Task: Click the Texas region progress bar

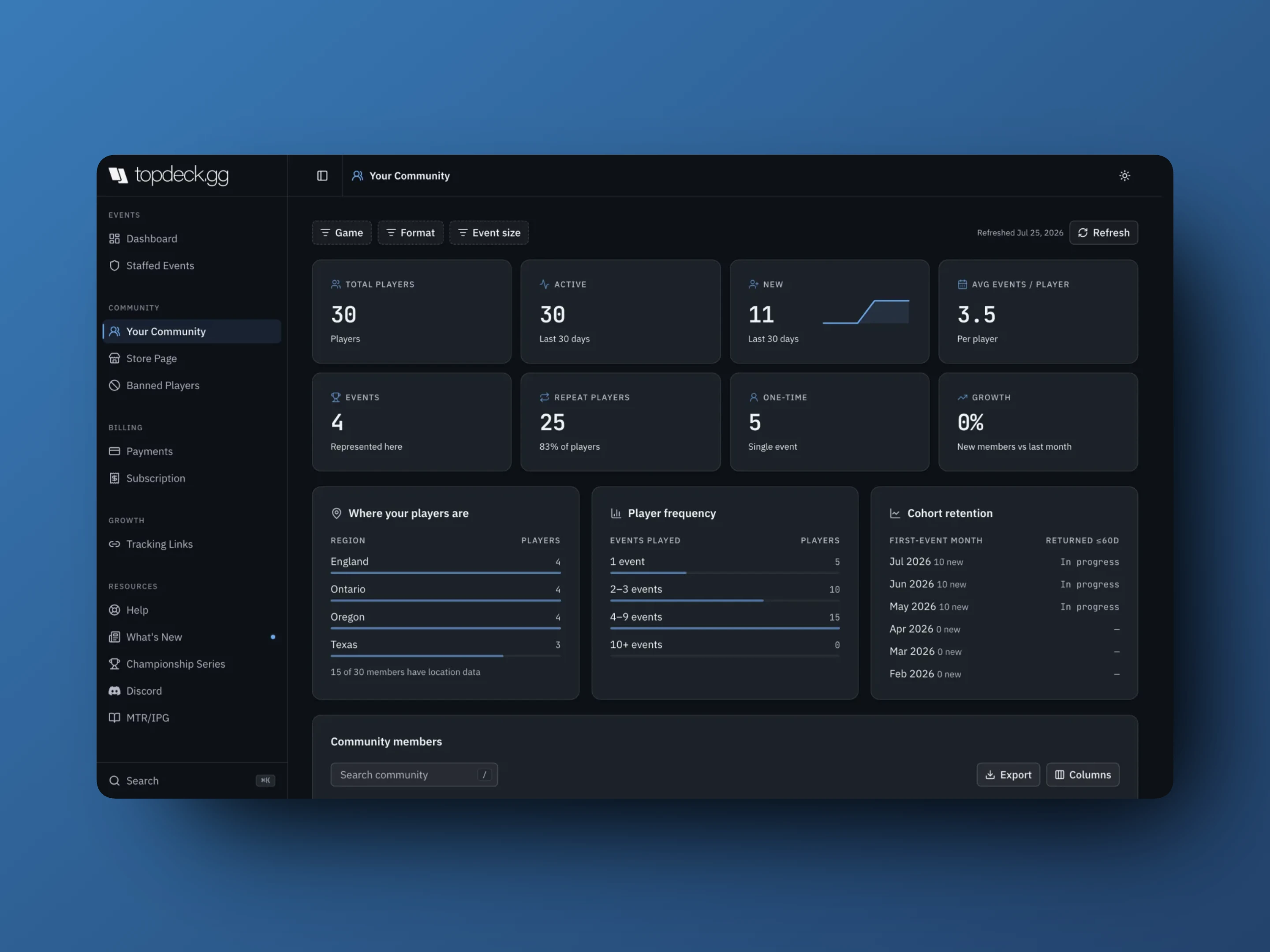Action: point(445,656)
